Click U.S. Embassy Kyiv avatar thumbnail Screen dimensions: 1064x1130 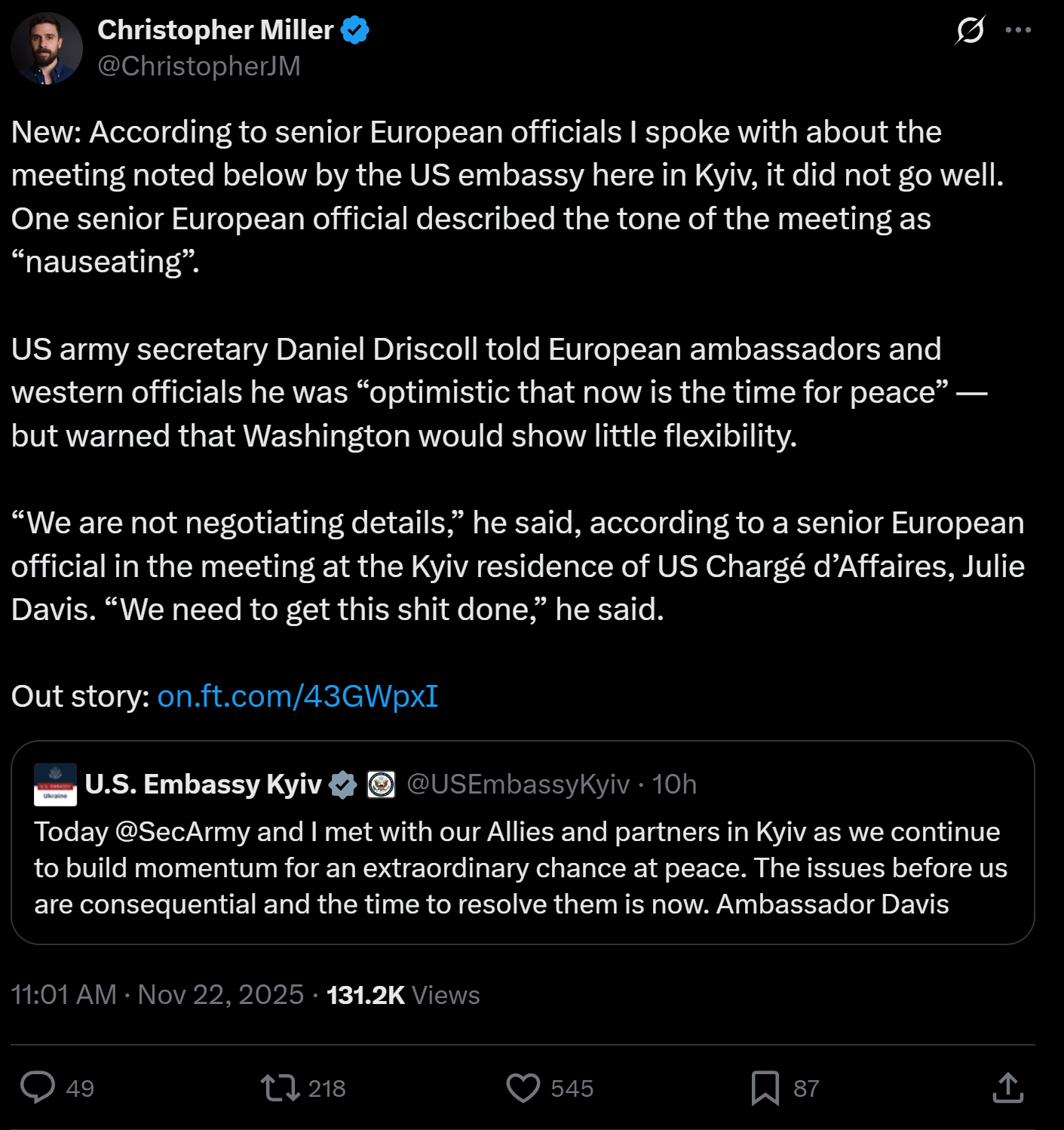(x=55, y=785)
